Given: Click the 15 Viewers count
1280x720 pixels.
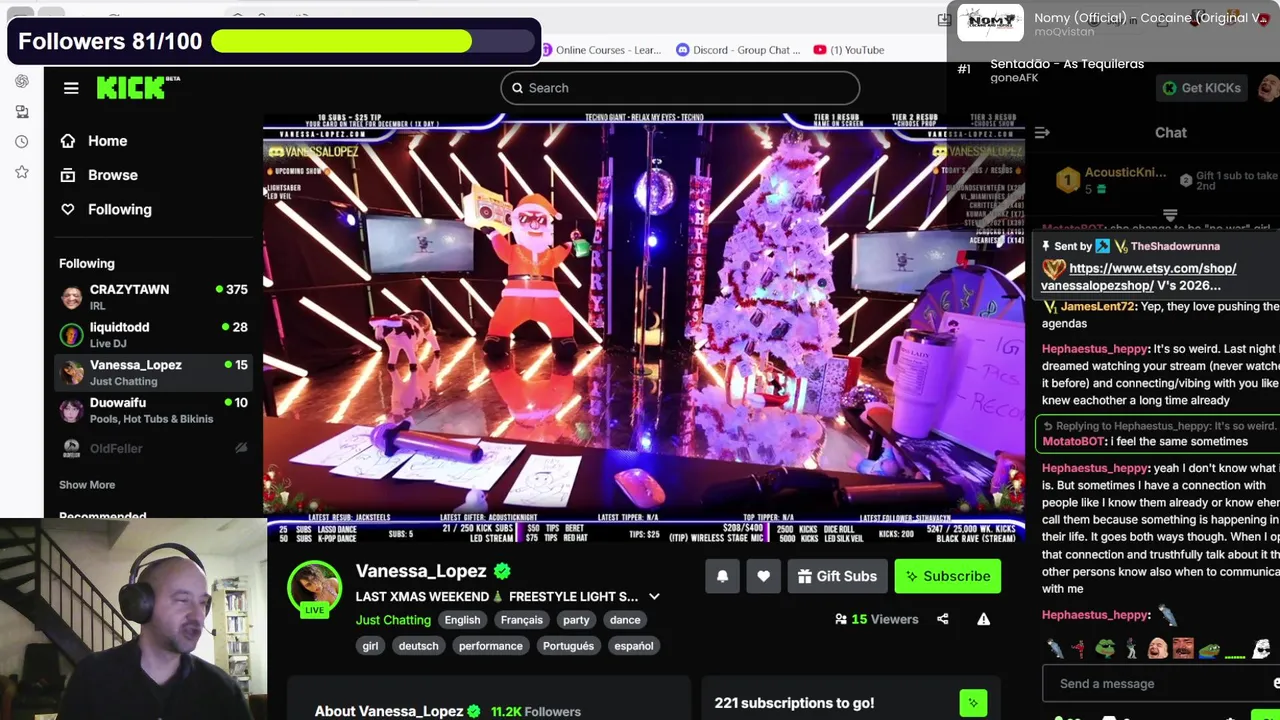Looking at the screenshot, I should pyautogui.click(x=876, y=619).
